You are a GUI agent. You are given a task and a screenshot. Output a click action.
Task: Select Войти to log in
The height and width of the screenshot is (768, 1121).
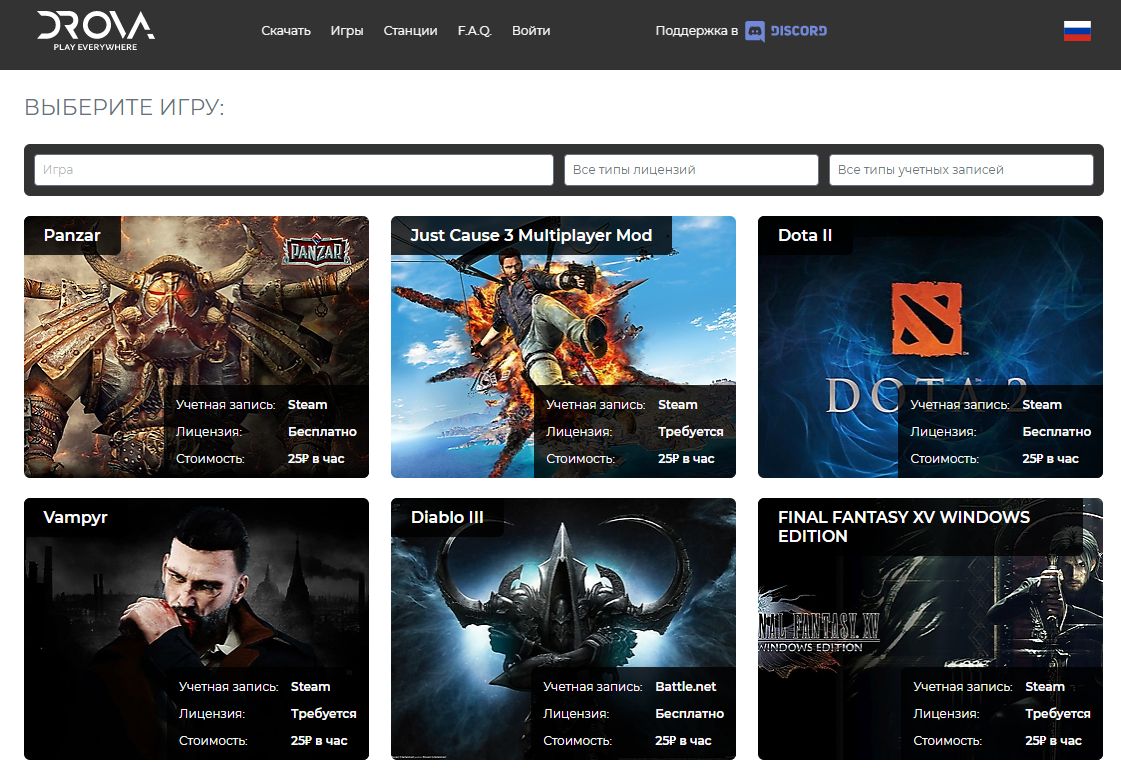[x=531, y=31]
